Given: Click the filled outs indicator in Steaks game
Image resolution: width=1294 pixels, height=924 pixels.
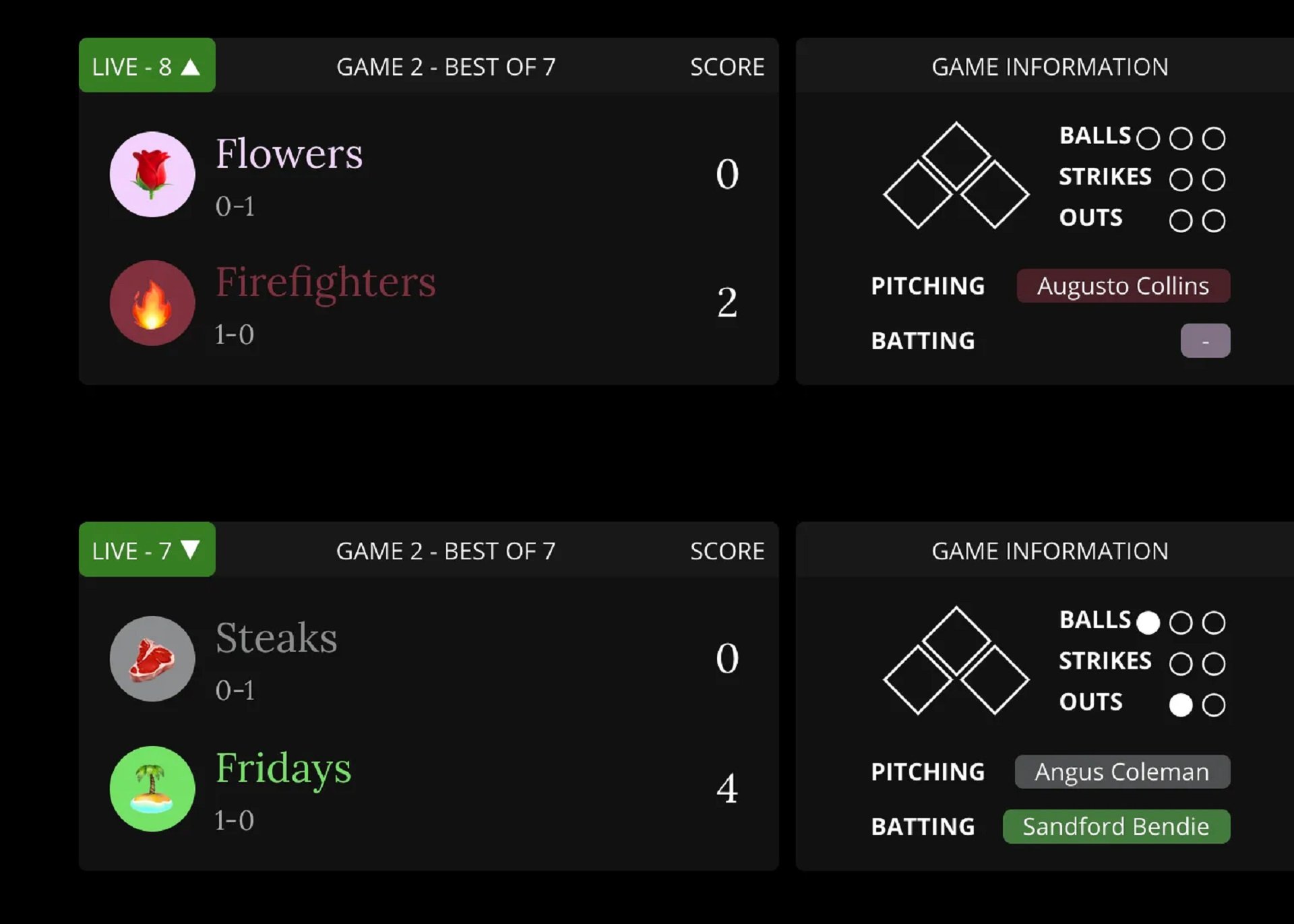Looking at the screenshot, I should tap(1180, 705).
